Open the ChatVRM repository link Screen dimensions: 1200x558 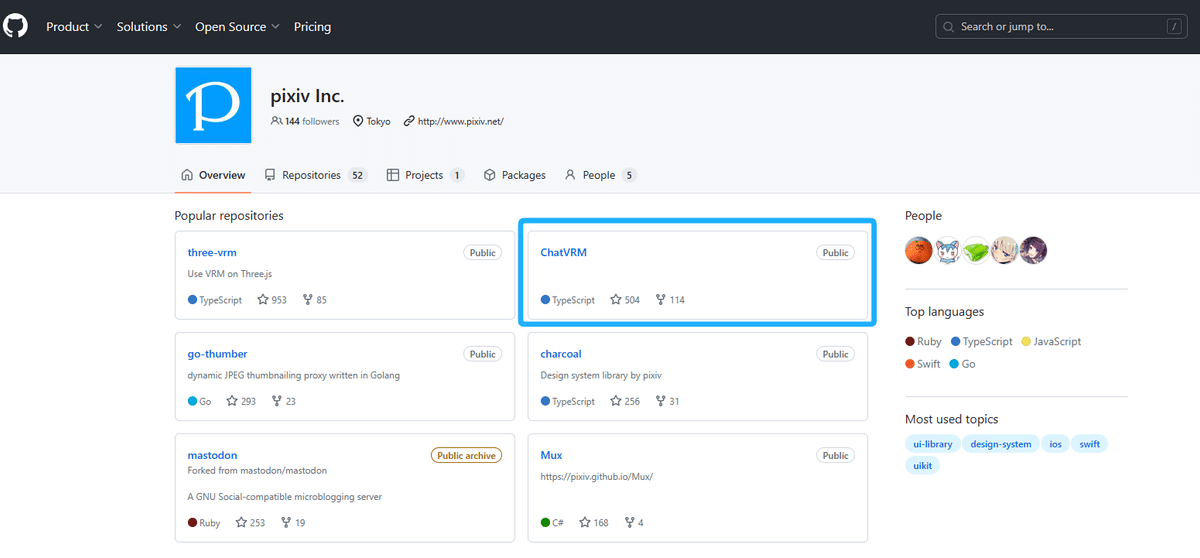(x=563, y=252)
